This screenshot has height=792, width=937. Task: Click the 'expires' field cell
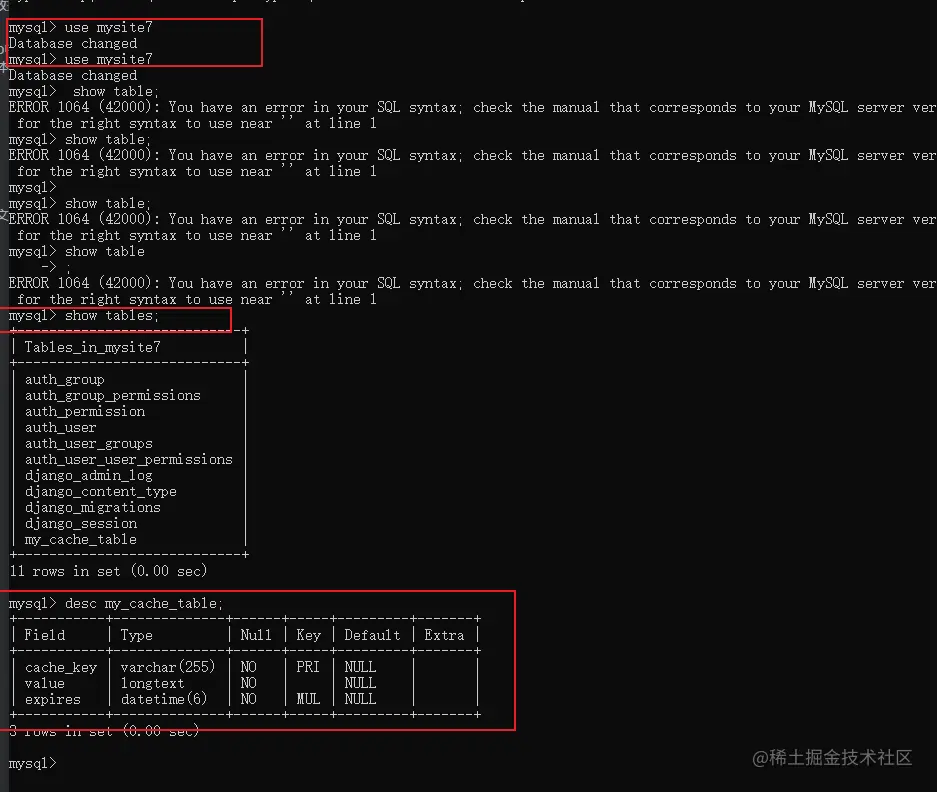click(53, 699)
